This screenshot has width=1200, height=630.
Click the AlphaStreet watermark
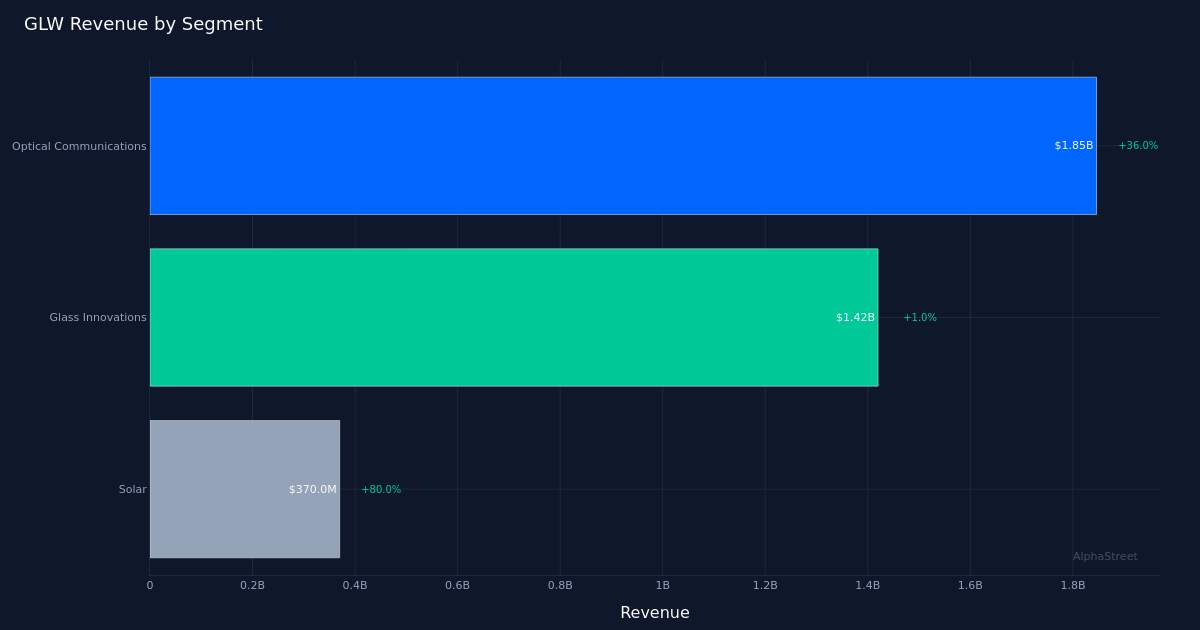(x=1106, y=556)
